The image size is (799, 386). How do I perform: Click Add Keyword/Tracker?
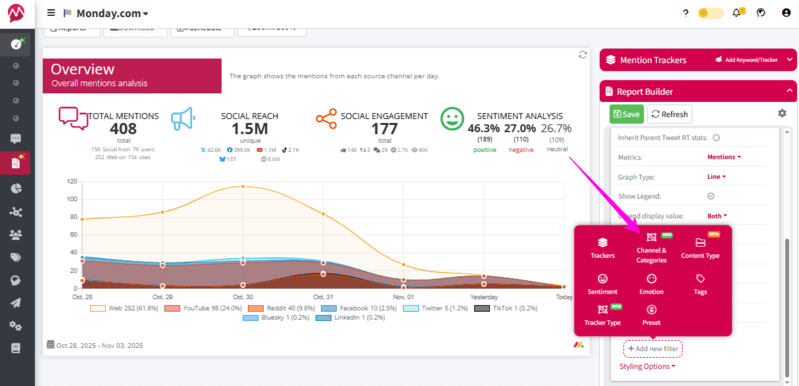tap(747, 60)
